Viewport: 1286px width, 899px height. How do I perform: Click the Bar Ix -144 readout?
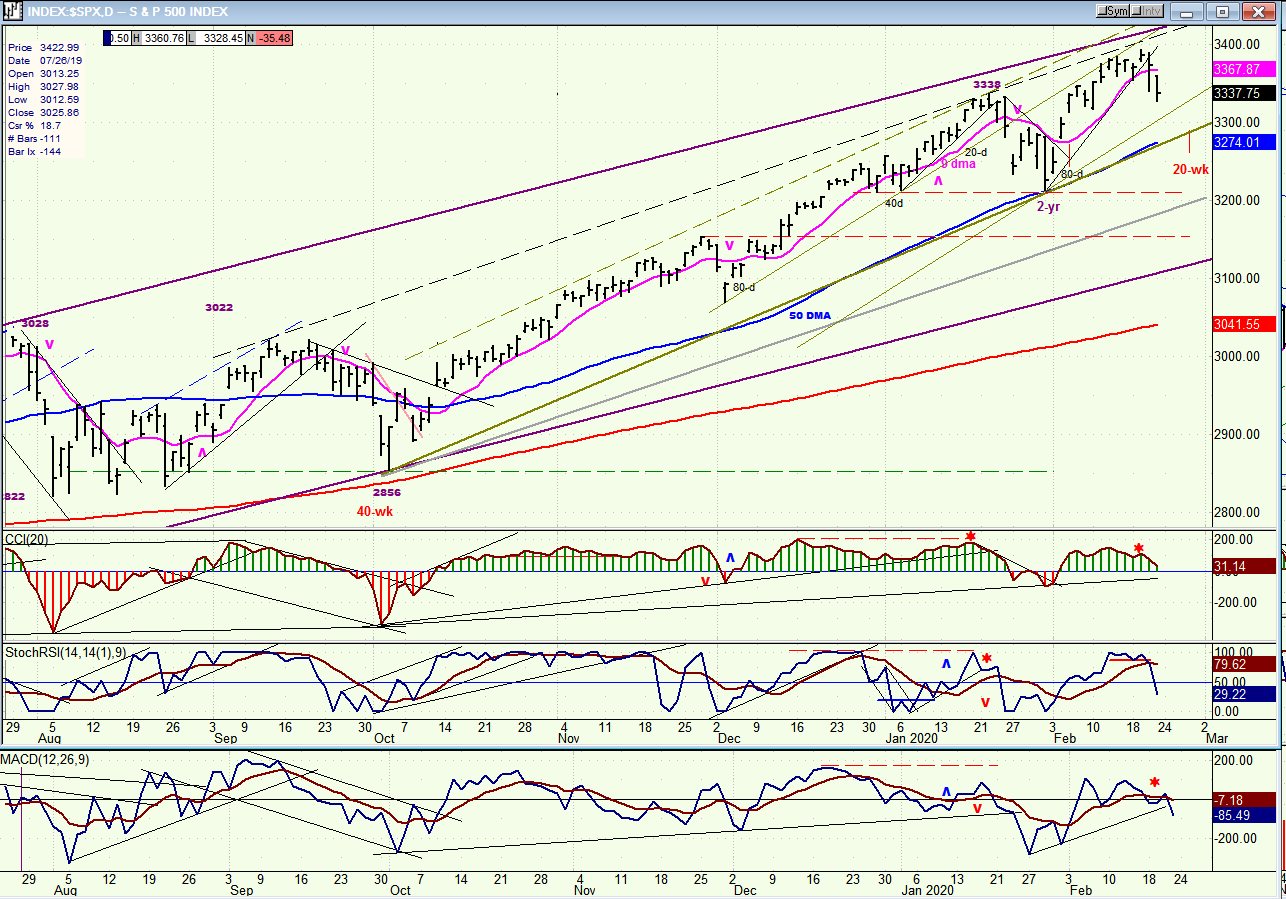[37, 151]
